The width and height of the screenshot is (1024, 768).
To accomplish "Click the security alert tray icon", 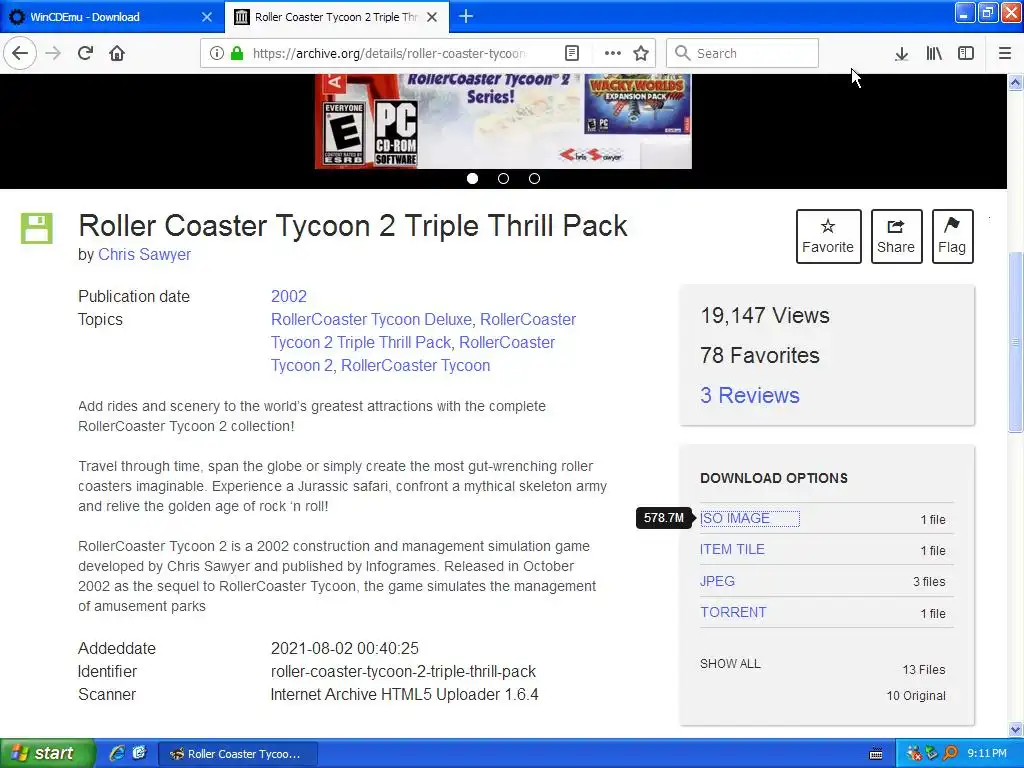I will pyautogui.click(x=914, y=754).
